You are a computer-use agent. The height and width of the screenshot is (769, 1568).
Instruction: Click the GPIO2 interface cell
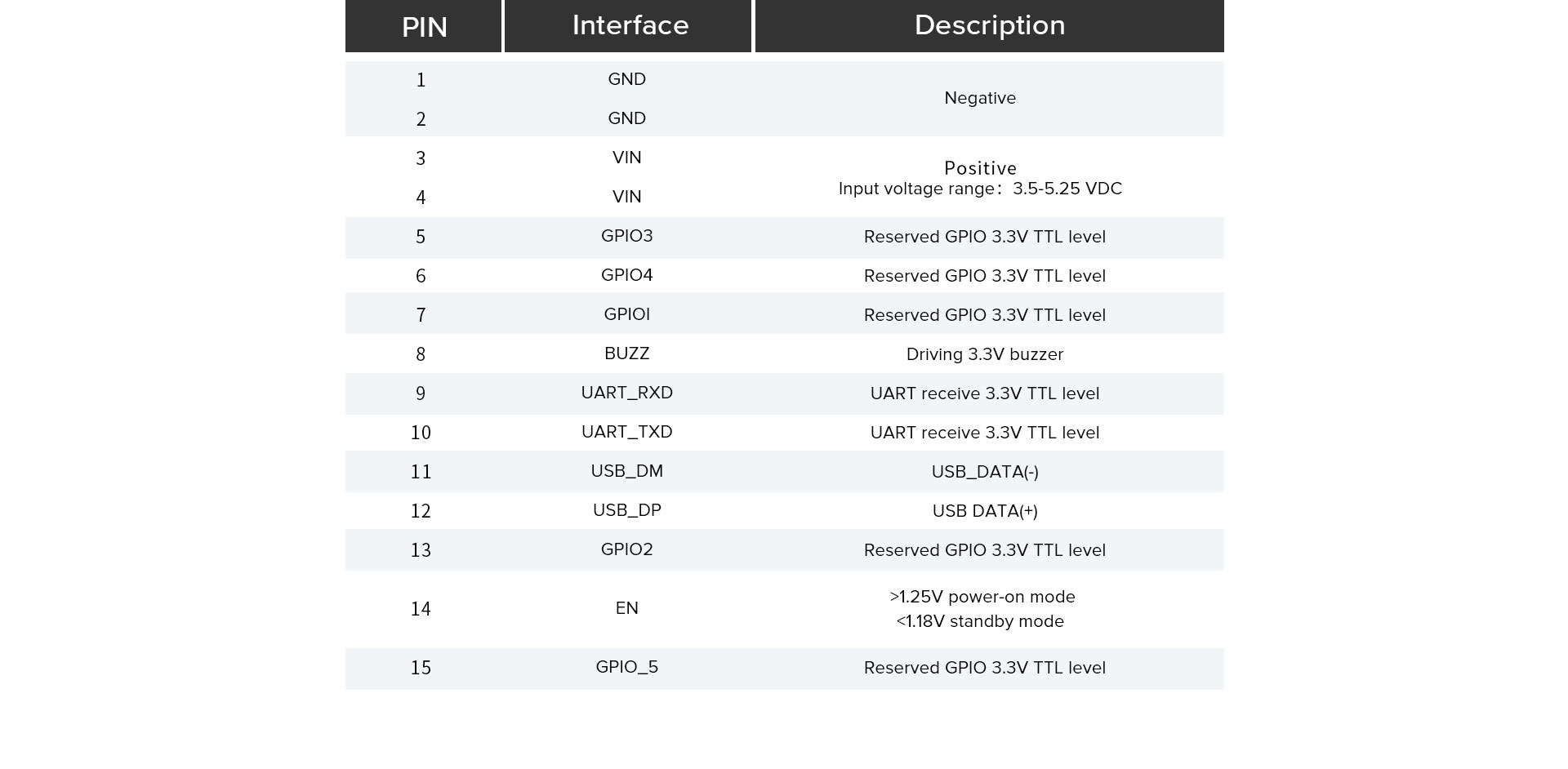[x=626, y=549]
